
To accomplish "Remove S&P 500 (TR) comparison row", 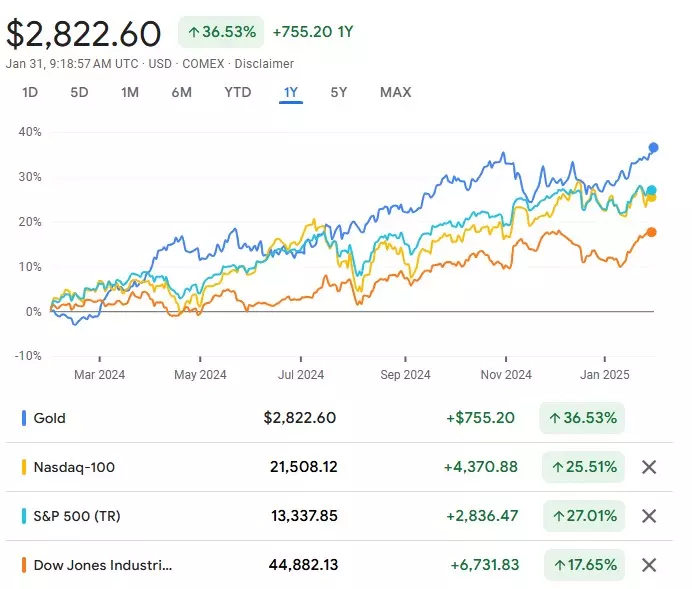I will pos(648,516).
